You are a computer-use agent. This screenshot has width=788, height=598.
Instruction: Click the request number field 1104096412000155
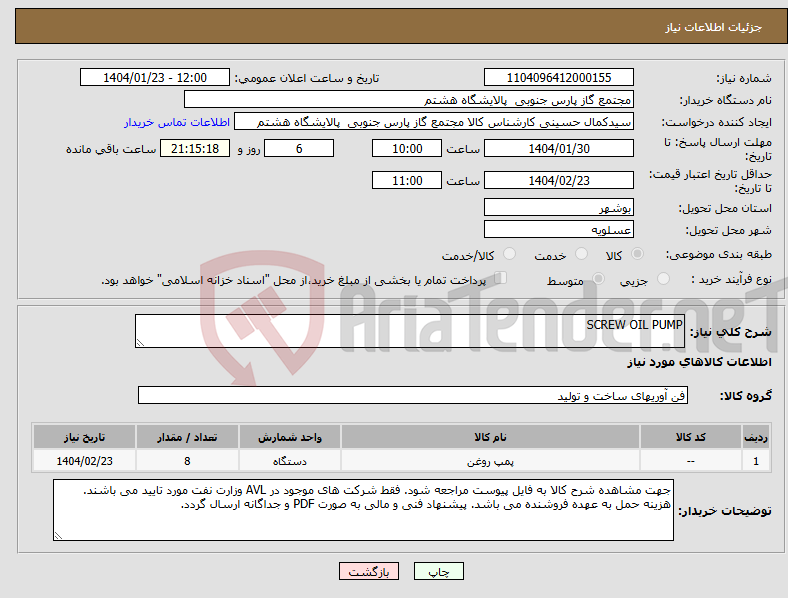pos(558,78)
